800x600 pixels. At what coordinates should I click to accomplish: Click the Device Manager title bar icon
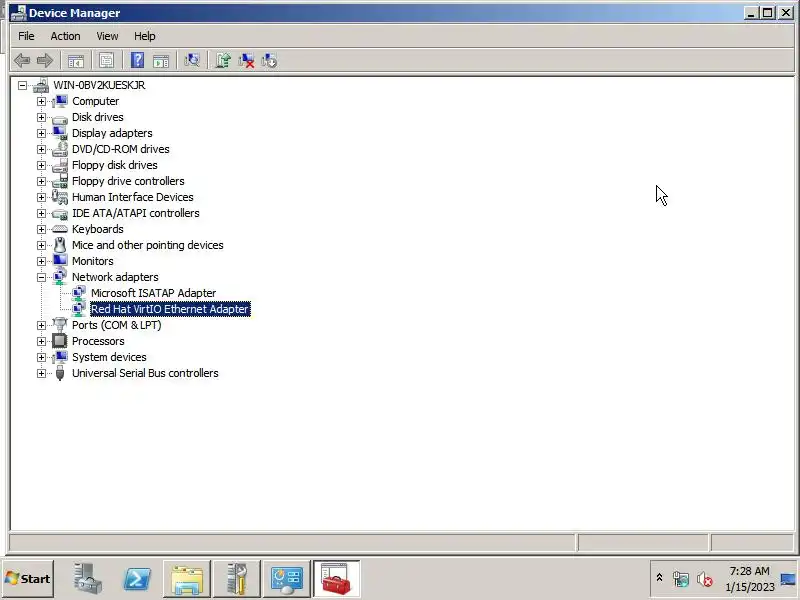(x=18, y=12)
